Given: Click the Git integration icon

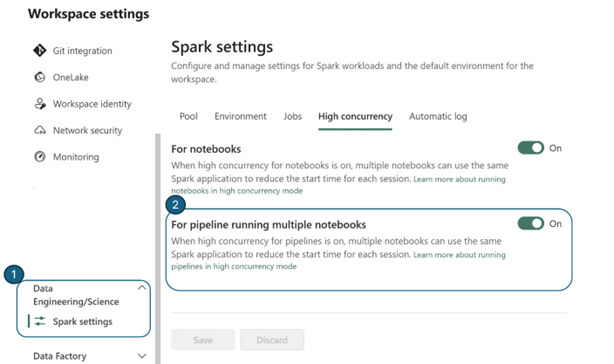Looking at the screenshot, I should click(40, 50).
